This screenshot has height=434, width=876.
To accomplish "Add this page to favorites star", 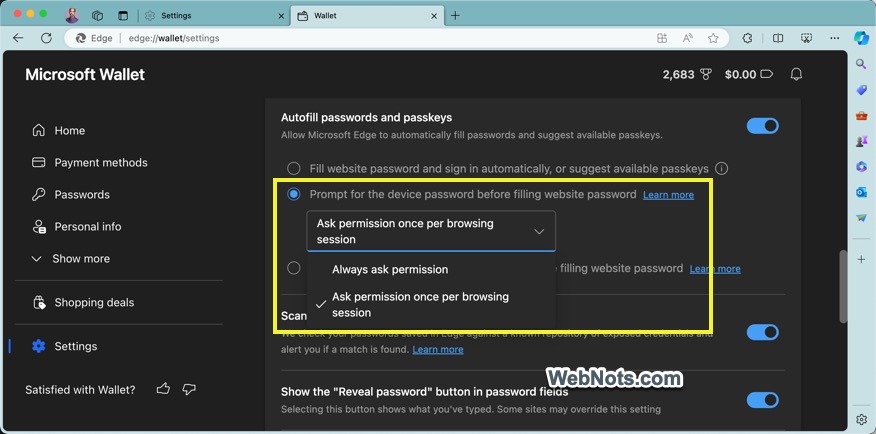I will pyautogui.click(x=713, y=38).
